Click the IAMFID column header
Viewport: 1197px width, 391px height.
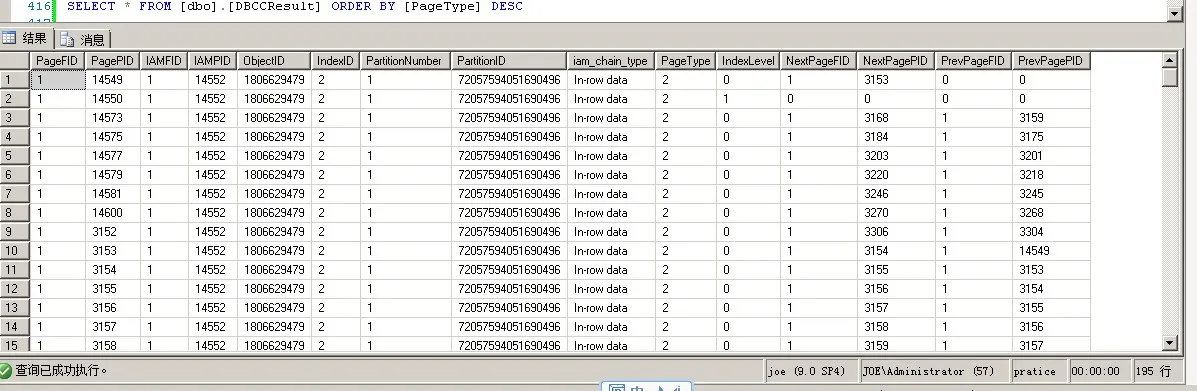pos(164,61)
